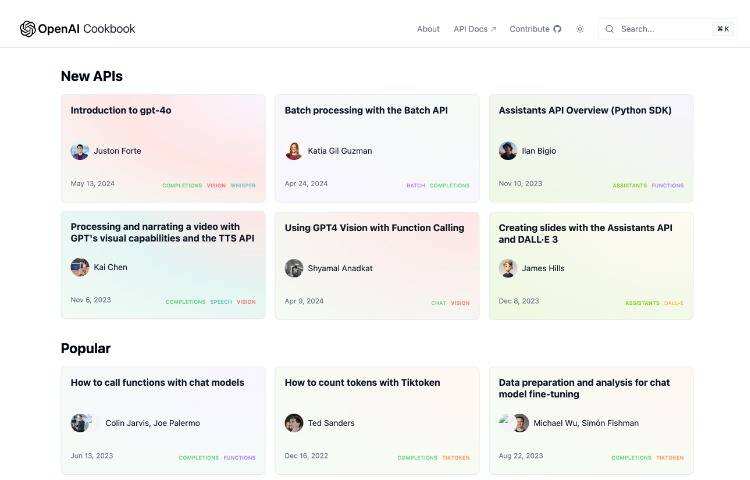Open the Introduction to gpt-4o article
750x480 pixels.
(x=121, y=111)
